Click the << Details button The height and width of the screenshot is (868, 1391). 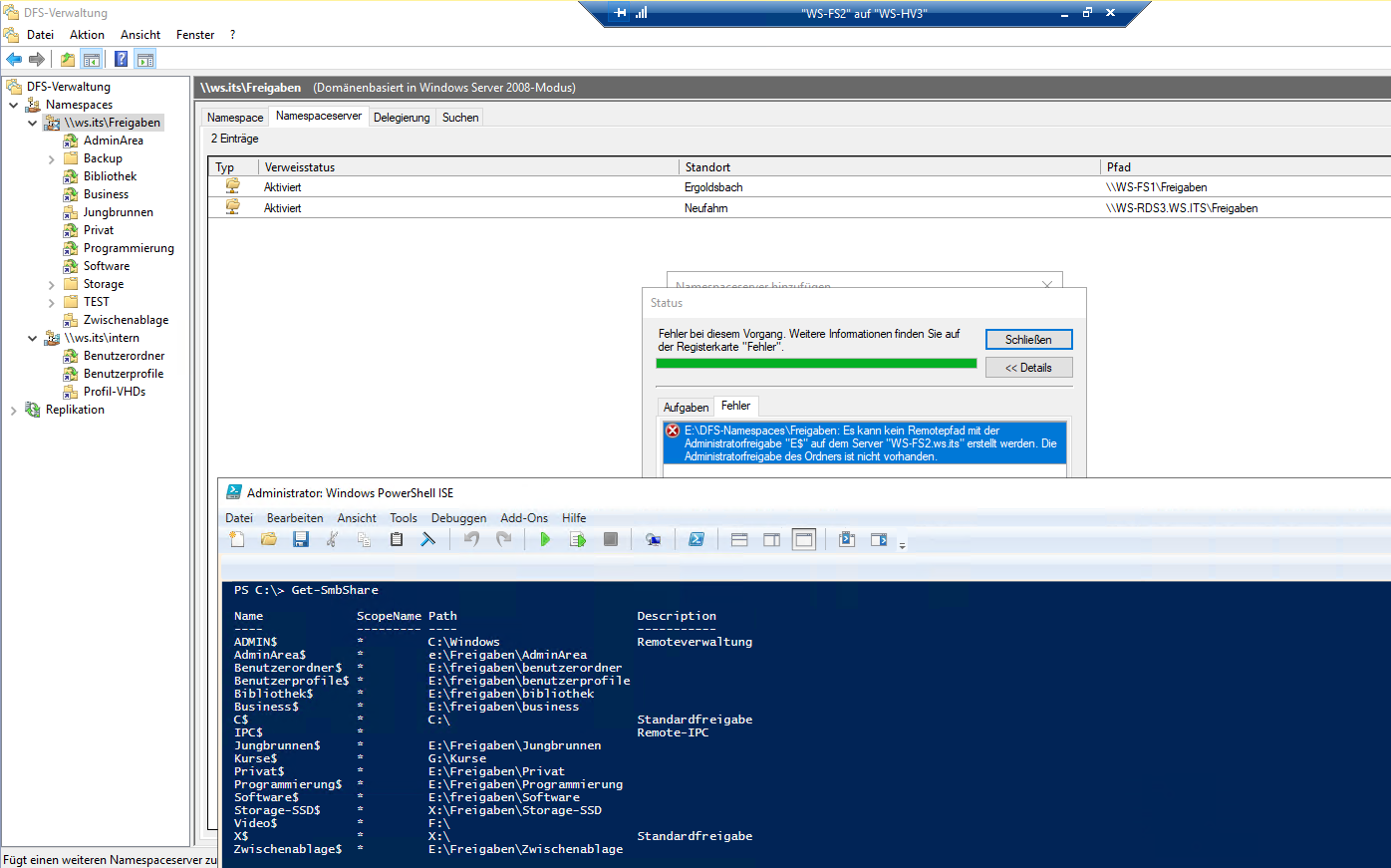click(x=1028, y=368)
